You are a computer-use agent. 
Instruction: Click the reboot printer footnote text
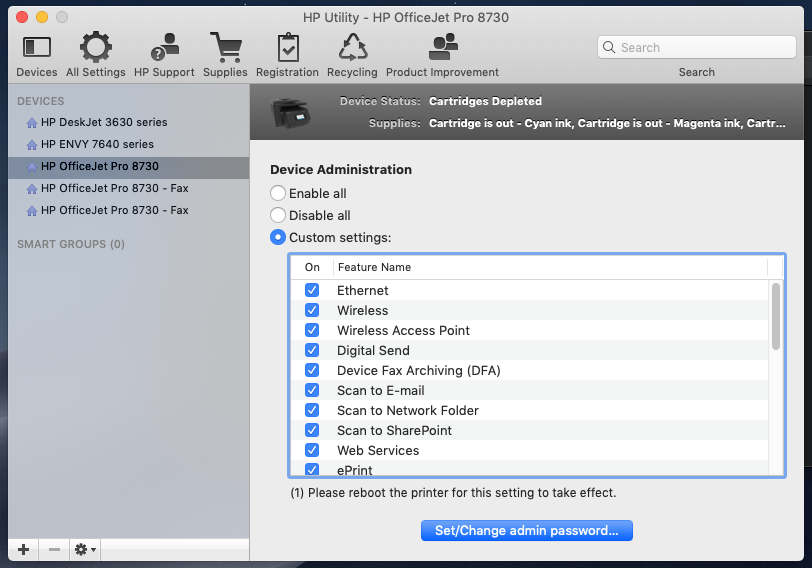point(453,492)
